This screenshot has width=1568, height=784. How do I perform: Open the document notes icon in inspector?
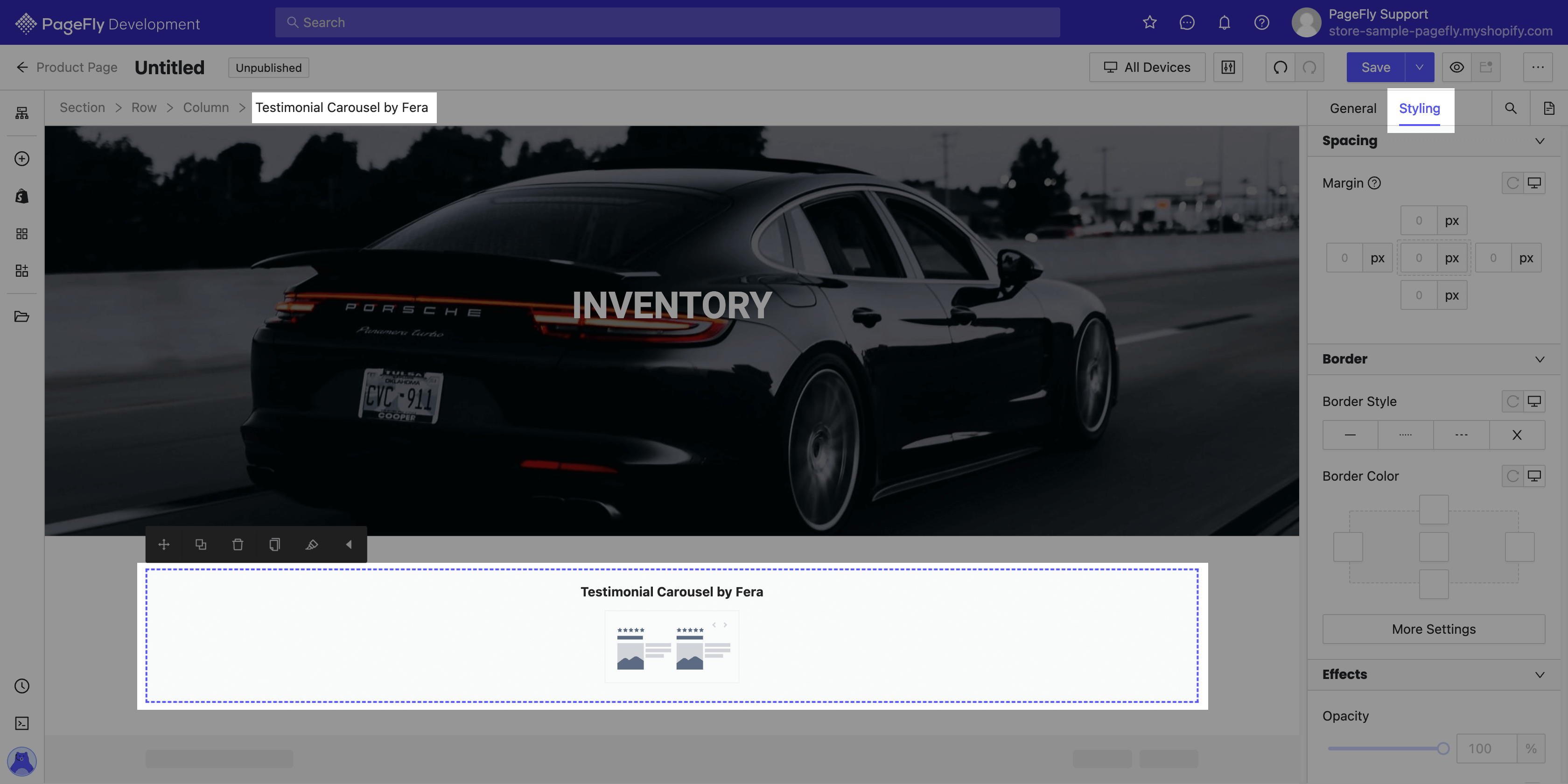point(1548,108)
